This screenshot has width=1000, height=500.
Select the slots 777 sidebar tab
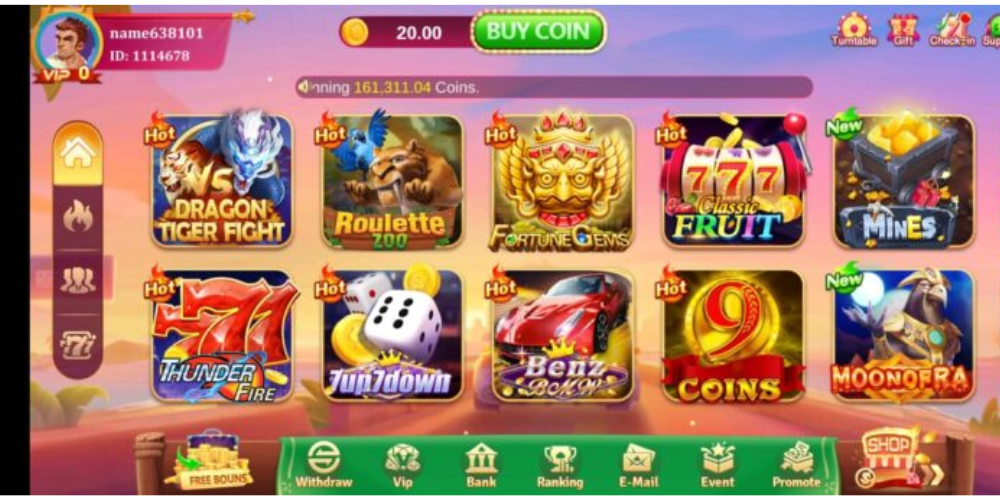click(78, 345)
